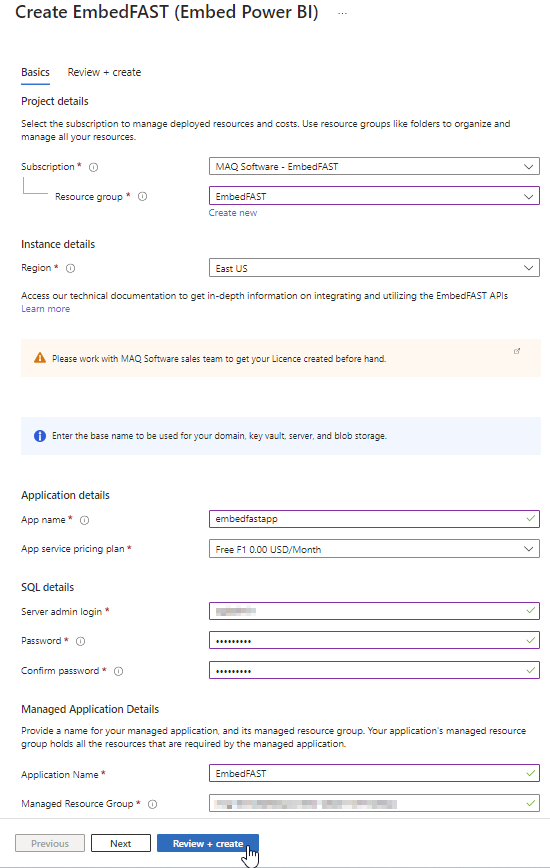Click the Confirm password info icon

tap(118, 671)
